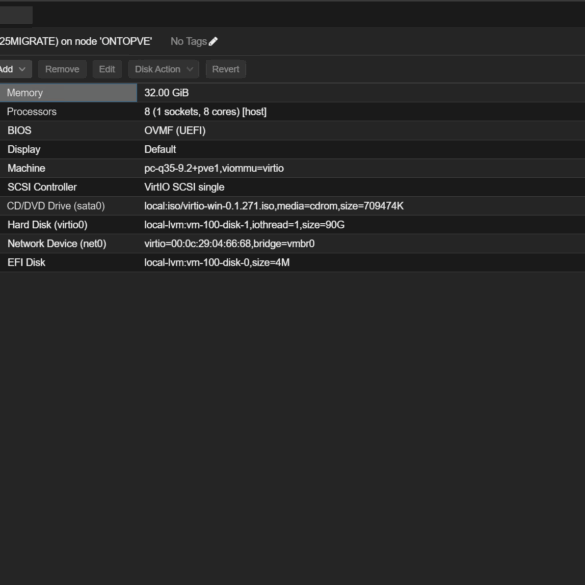585x585 pixels.
Task: Select the BIOS row showing OVMF (UEFI)
Action: pos(292,131)
